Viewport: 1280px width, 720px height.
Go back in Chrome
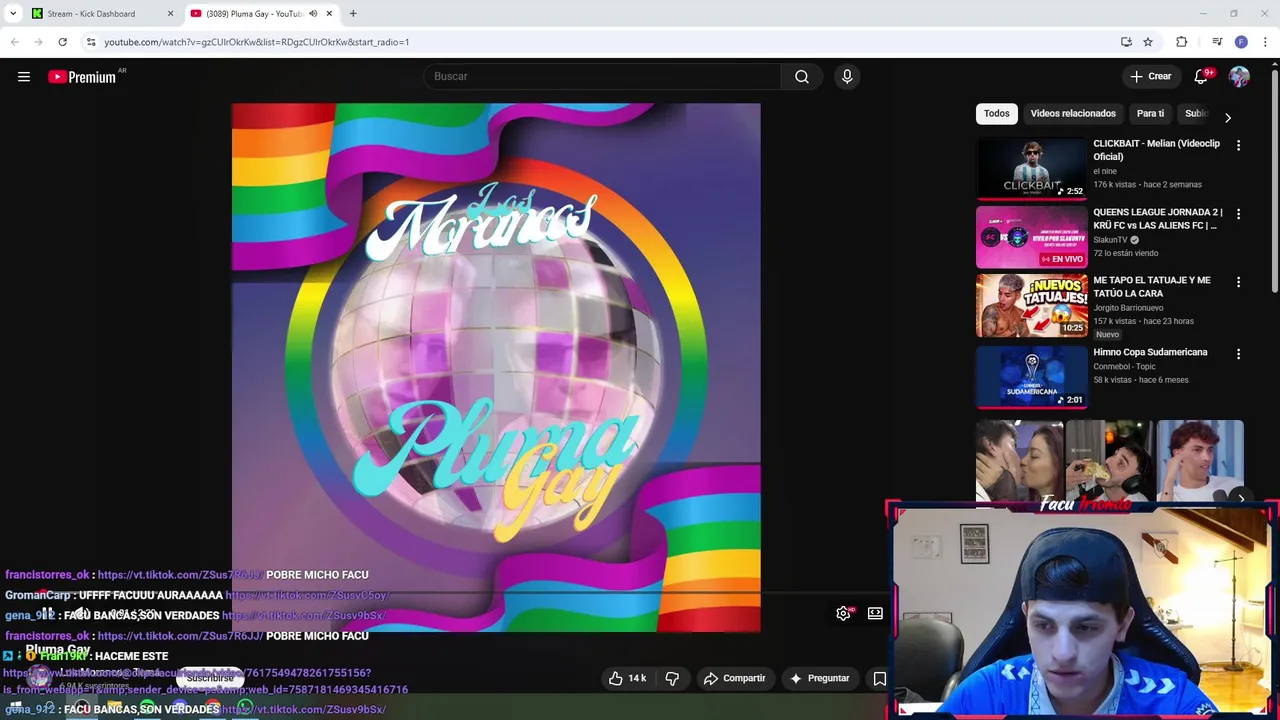click(14, 42)
